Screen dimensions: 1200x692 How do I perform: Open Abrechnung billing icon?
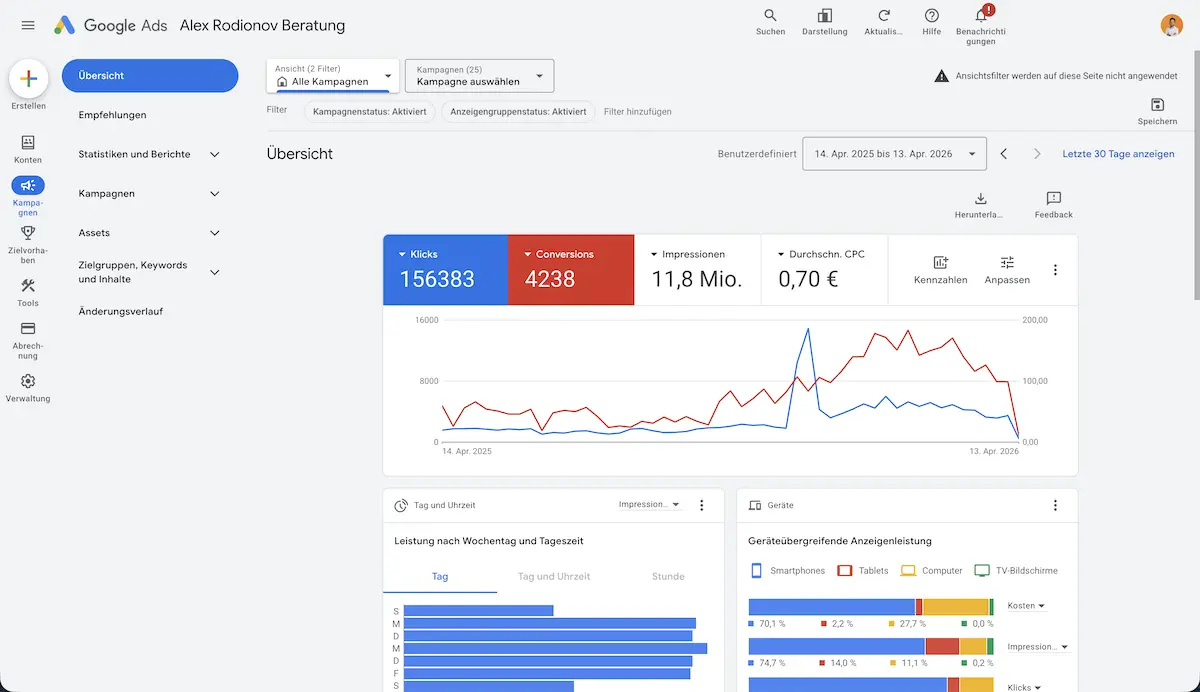click(x=28, y=329)
